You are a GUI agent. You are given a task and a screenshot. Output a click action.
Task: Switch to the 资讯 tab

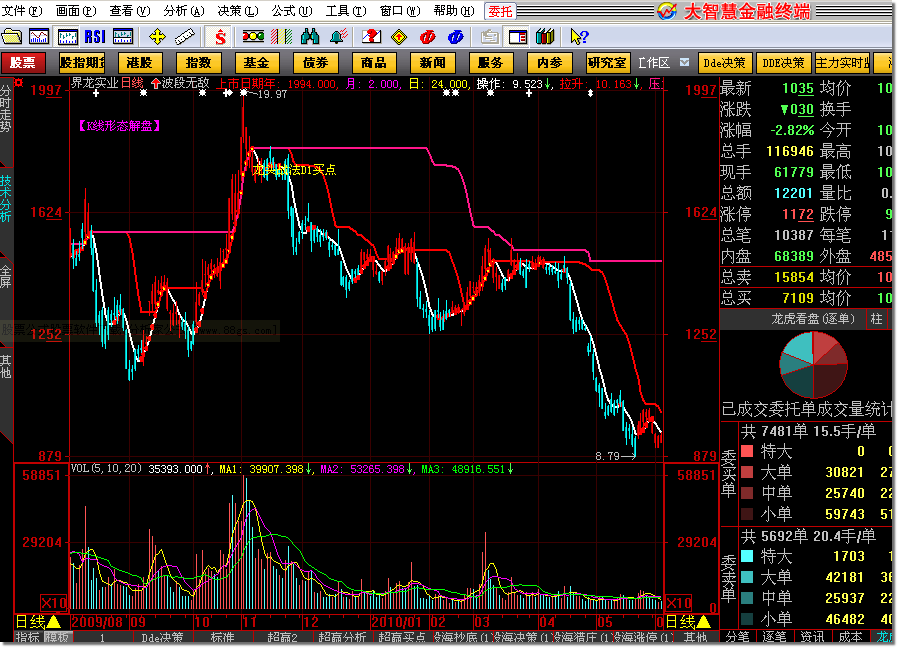coord(812,637)
